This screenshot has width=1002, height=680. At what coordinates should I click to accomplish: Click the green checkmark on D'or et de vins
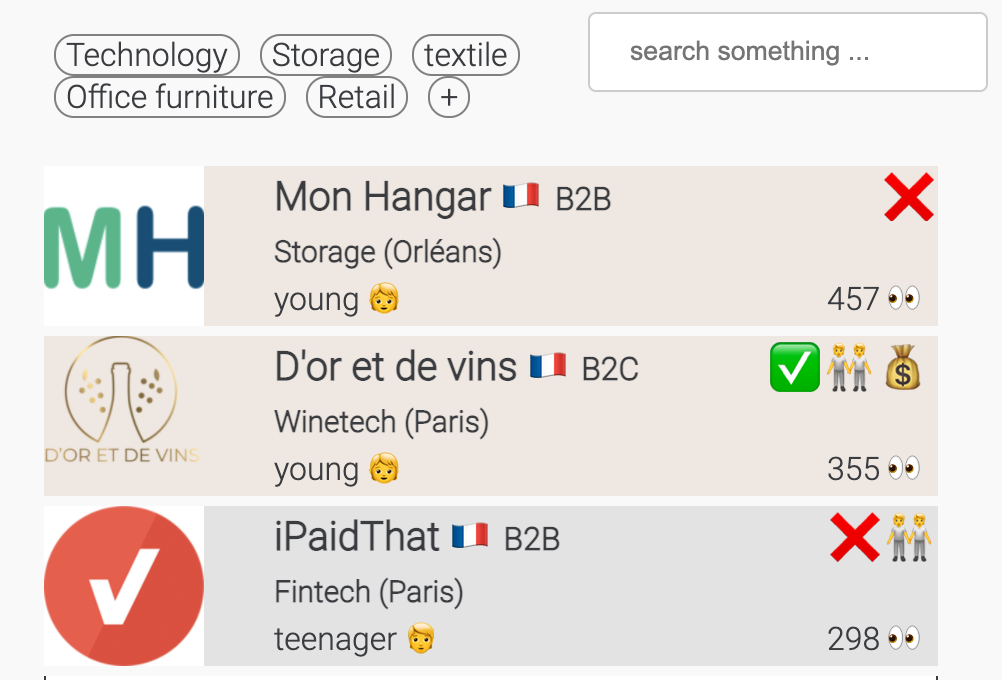(794, 367)
